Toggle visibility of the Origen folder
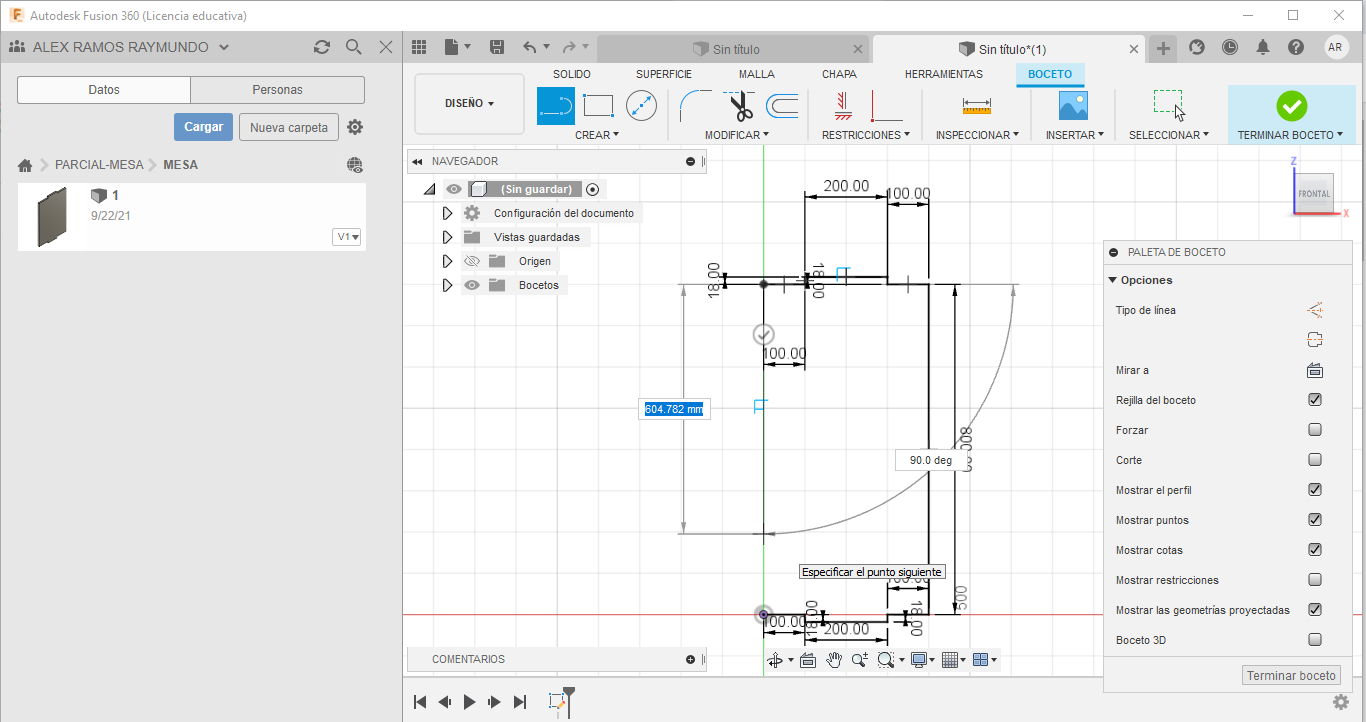The image size is (1366, 722). click(x=472, y=261)
